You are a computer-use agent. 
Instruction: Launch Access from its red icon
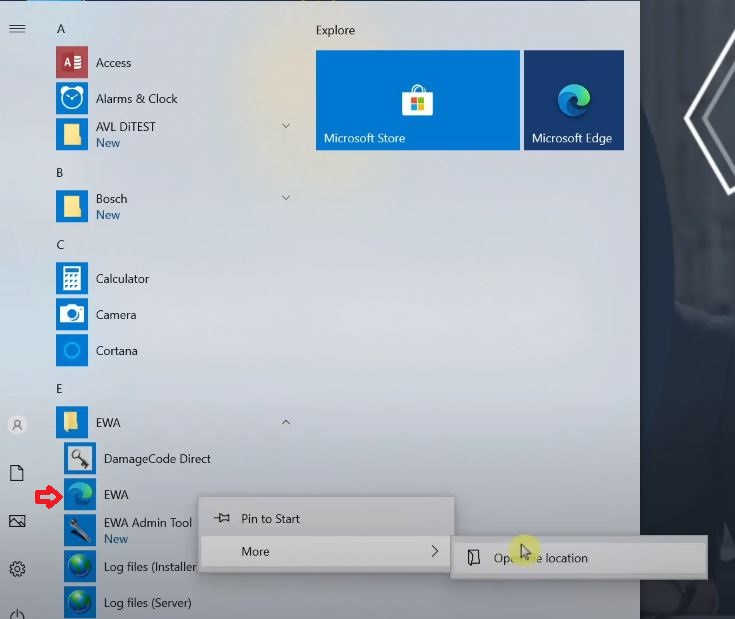(x=72, y=62)
